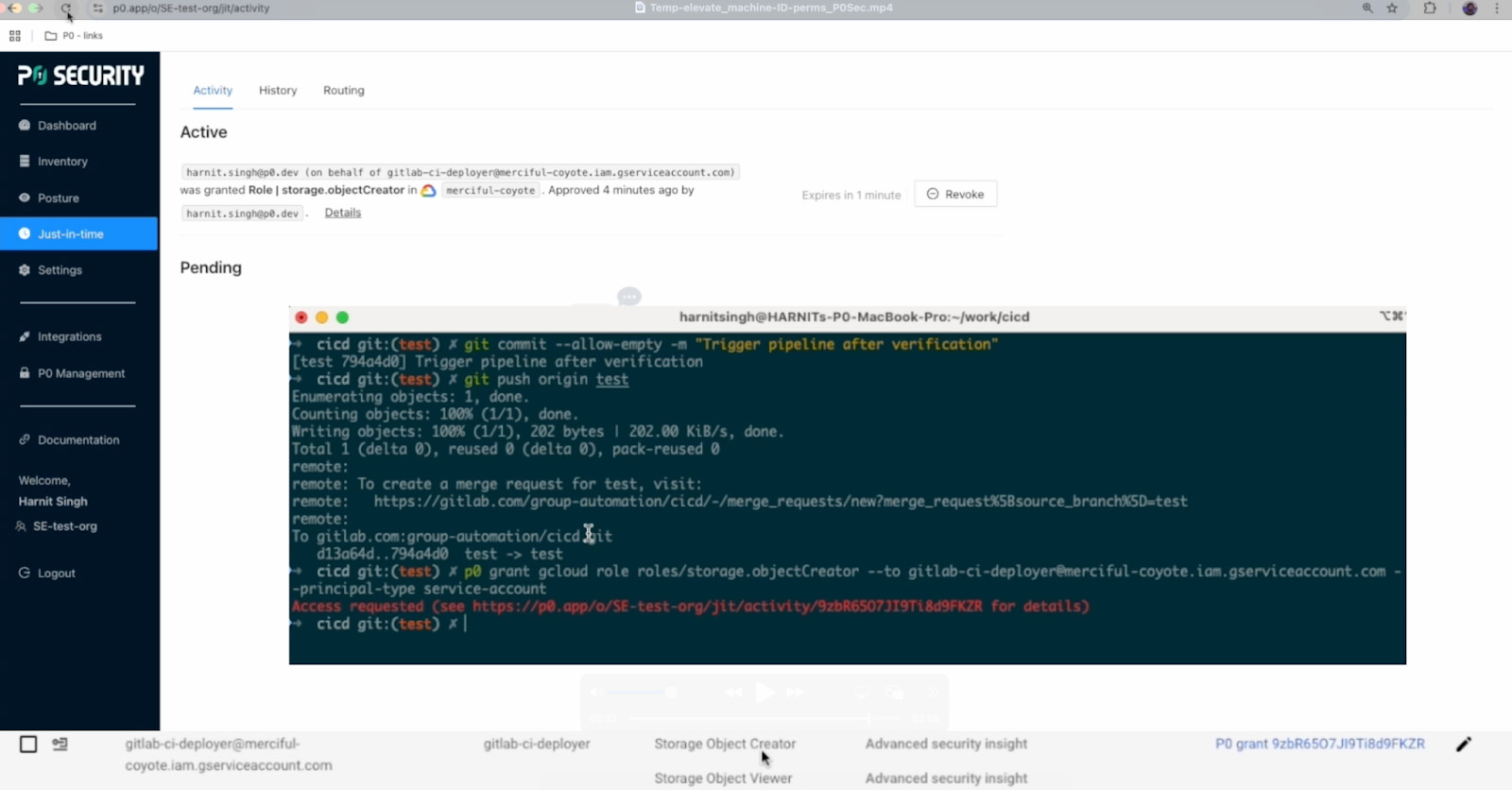Click the P0 Security logo
The width and height of the screenshot is (1512, 790).
point(80,76)
